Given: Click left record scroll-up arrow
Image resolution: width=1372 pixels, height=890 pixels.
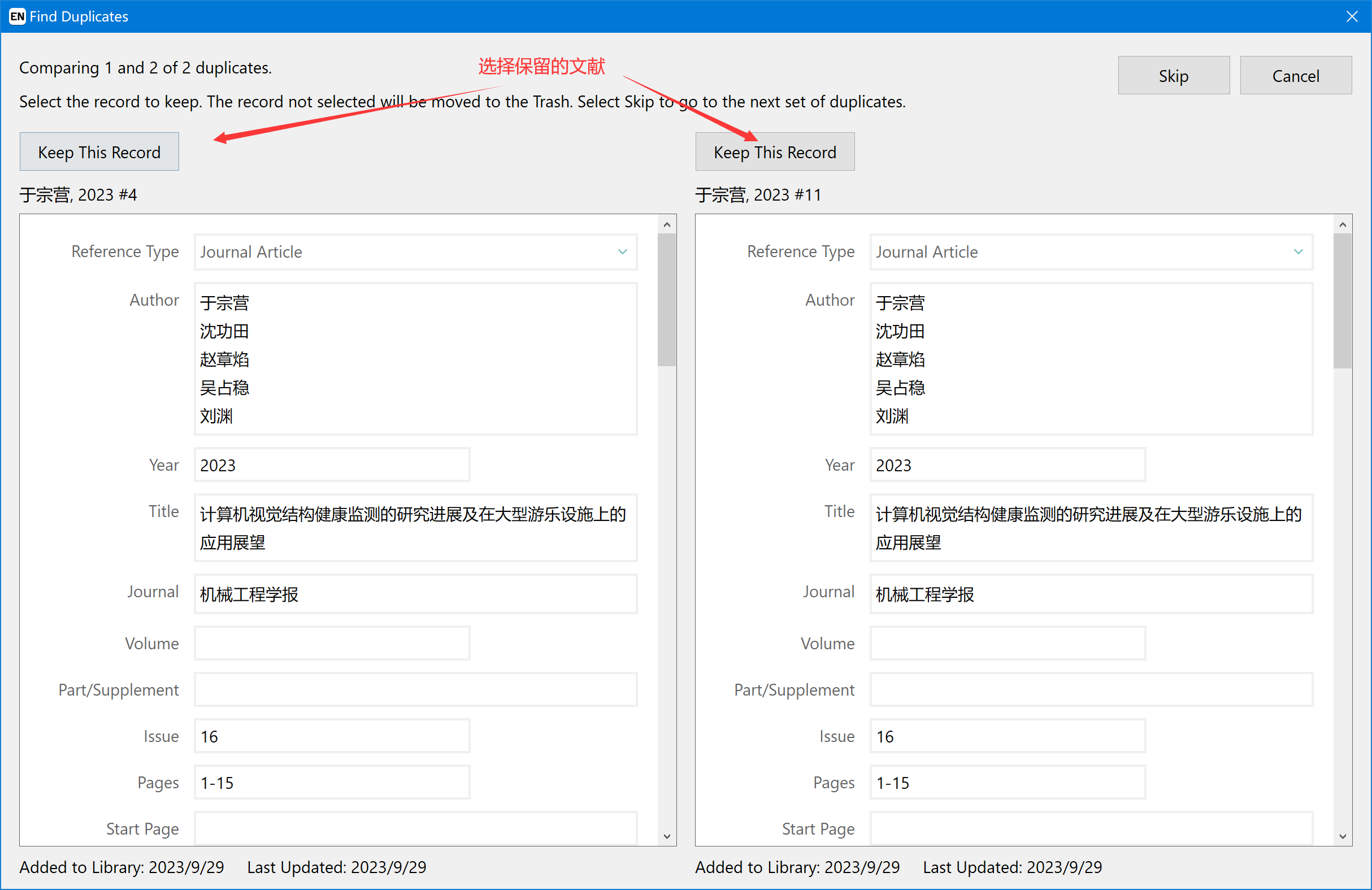Looking at the screenshot, I should 667,225.
